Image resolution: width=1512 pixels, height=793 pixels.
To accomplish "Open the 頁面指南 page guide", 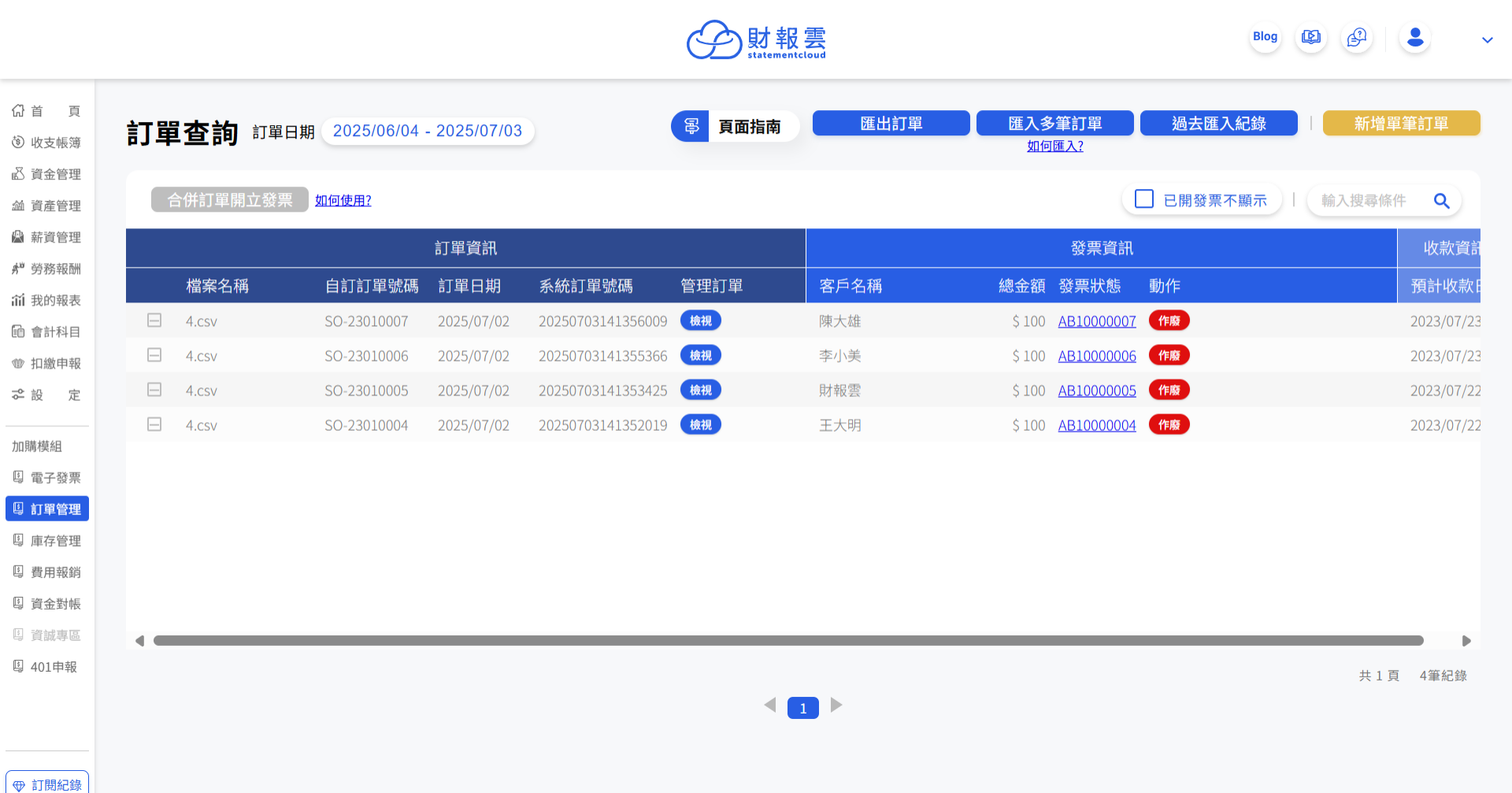I will coord(735,126).
